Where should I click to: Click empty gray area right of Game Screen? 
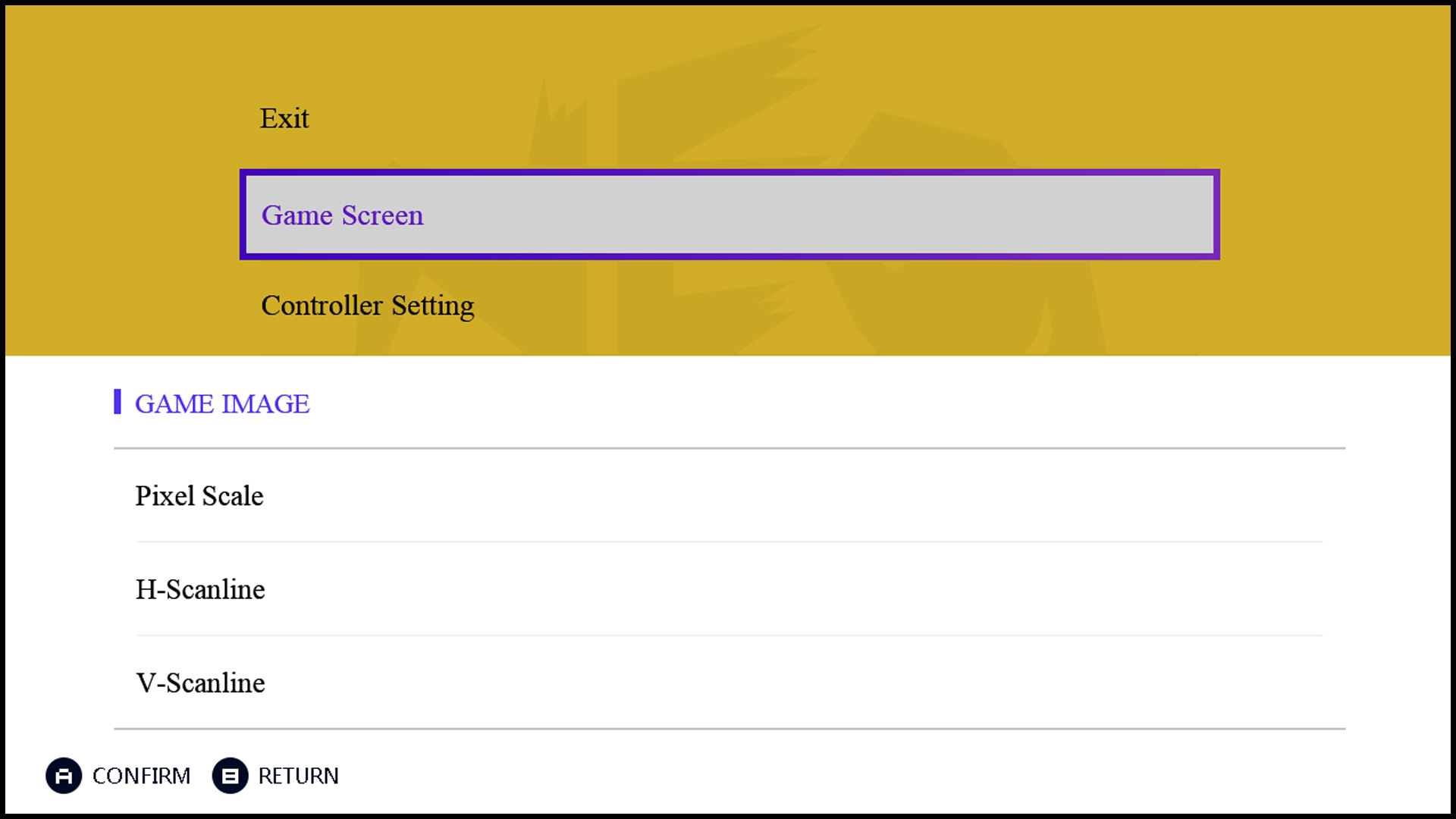coord(834,215)
